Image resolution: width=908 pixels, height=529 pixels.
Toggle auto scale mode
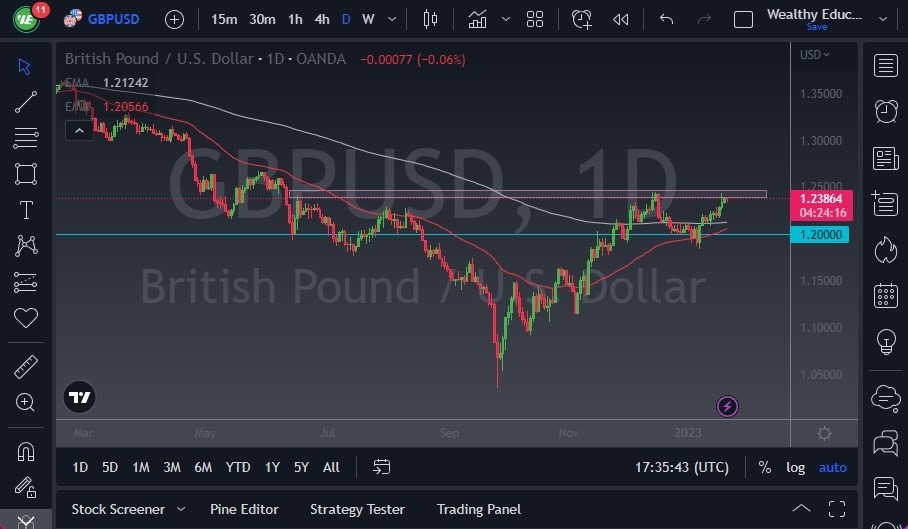[832, 467]
